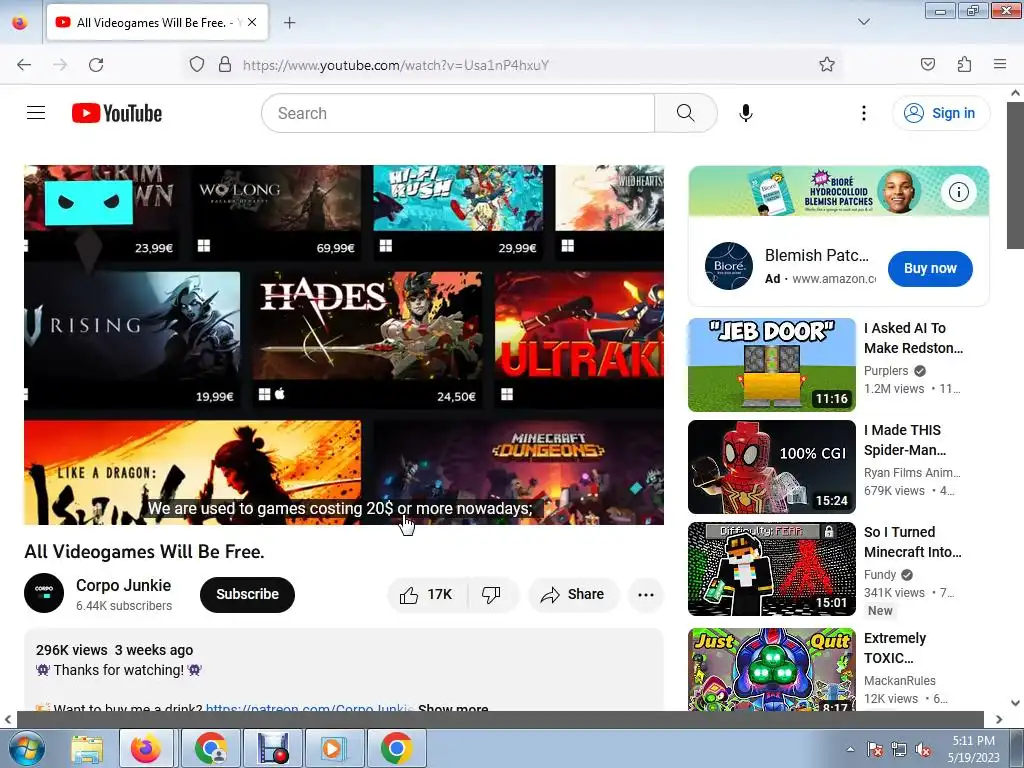Subscribe to Corpo Junkie
1024x768 pixels.
pos(248,594)
